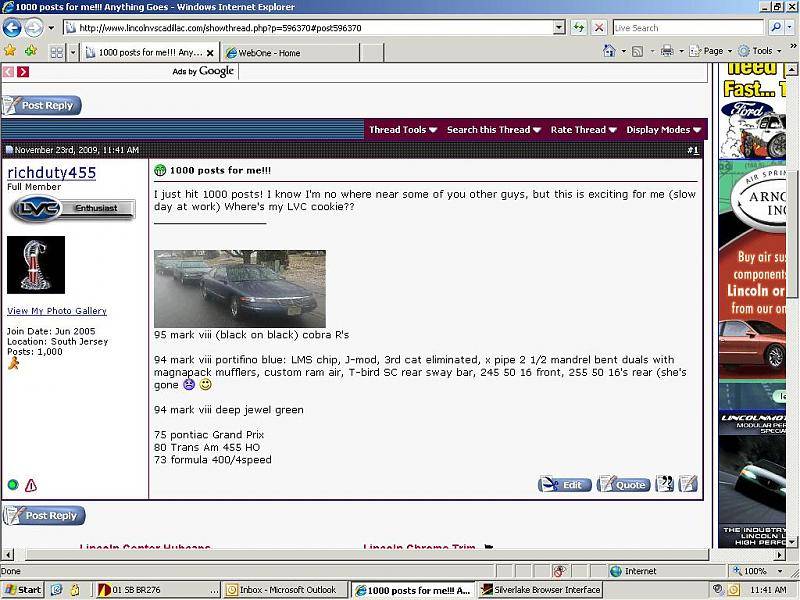Image resolution: width=800 pixels, height=600 pixels.
Task: Click the popup blocker icon in the status bar
Action: point(560,571)
